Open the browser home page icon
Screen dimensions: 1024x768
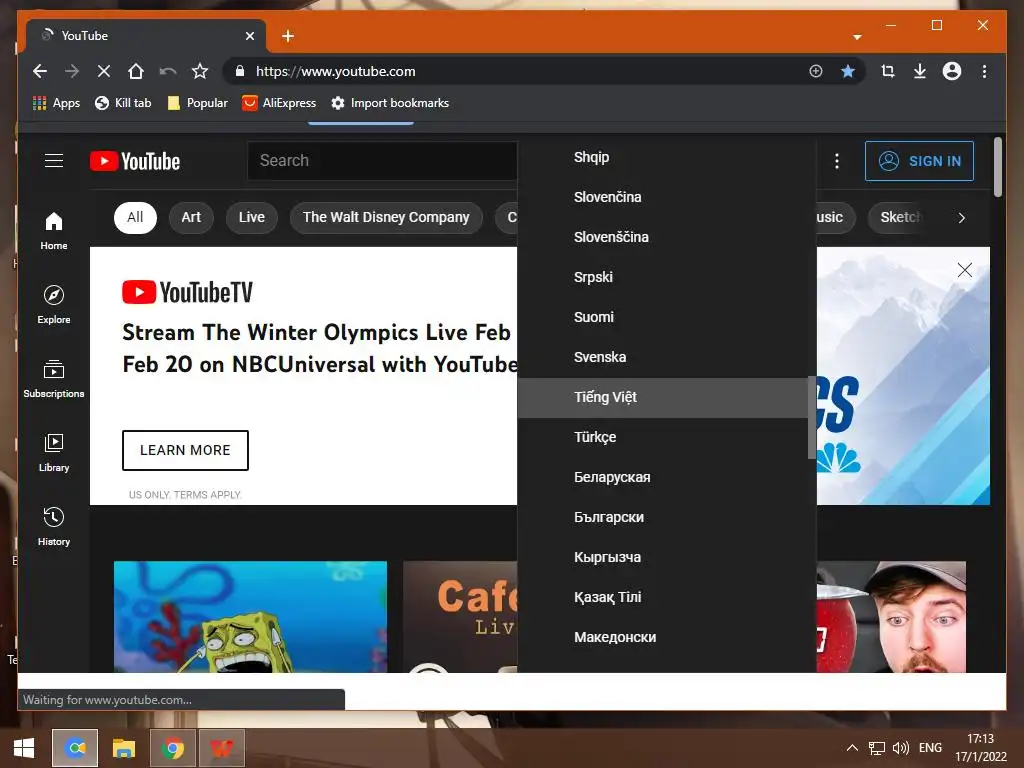click(136, 71)
